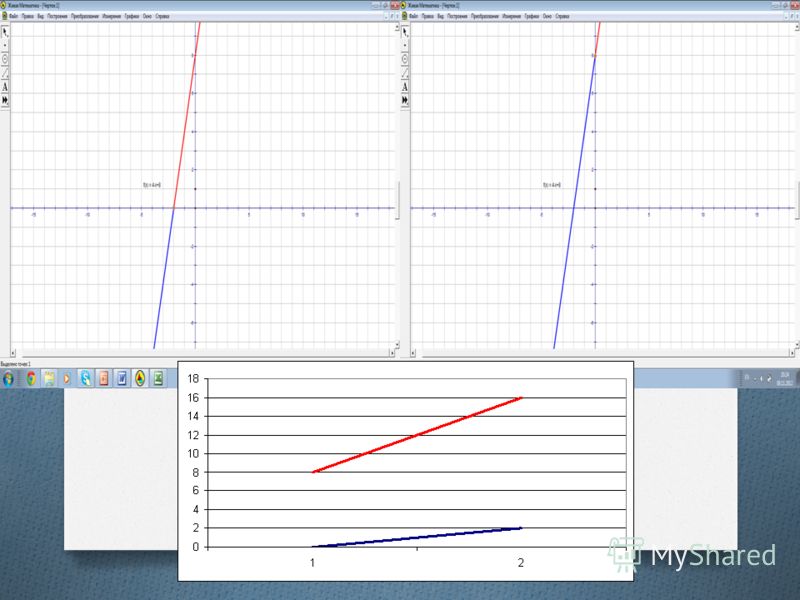
Task: Open the Графики menu in right window
Action: pos(532,16)
